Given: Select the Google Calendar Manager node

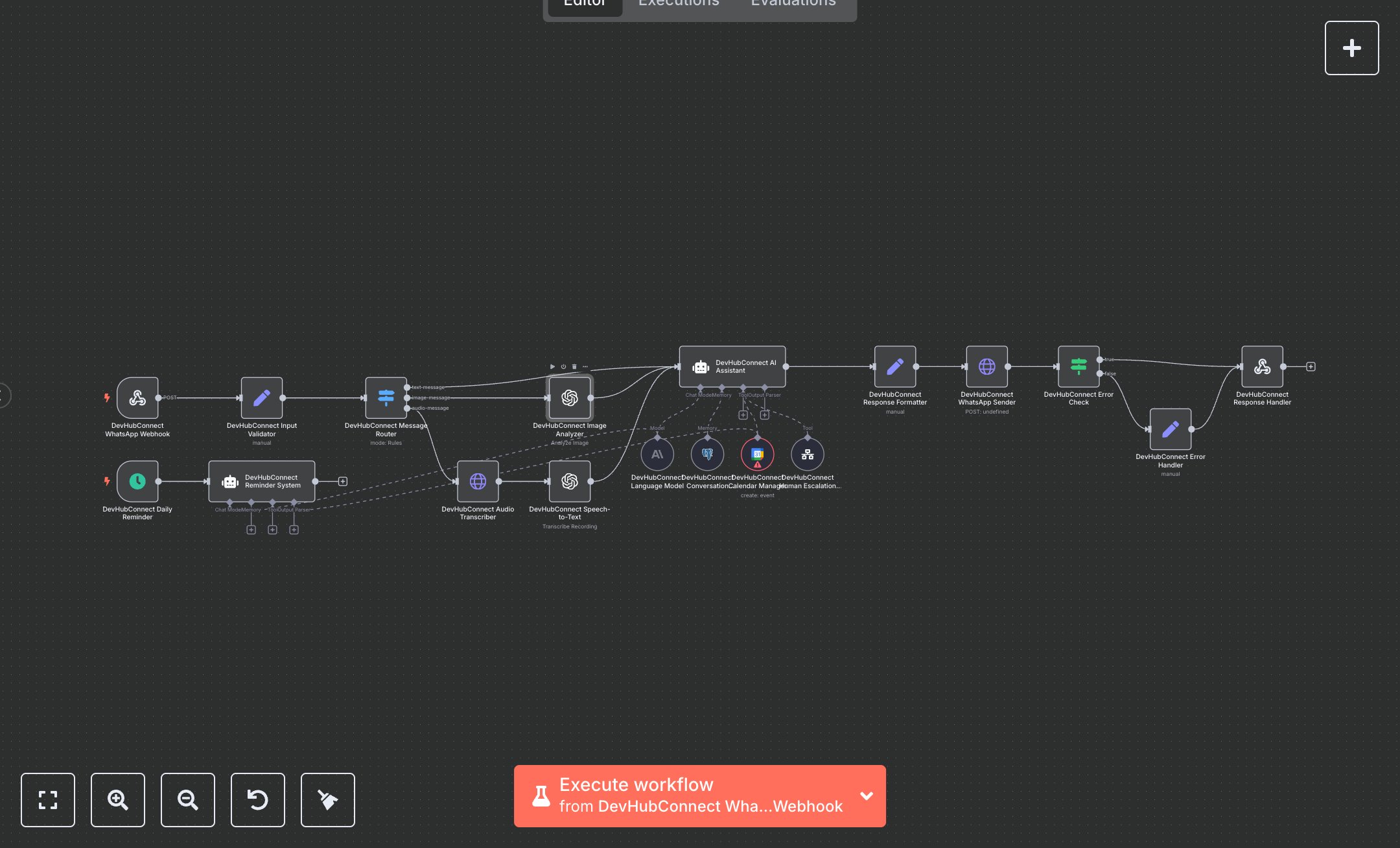Looking at the screenshot, I should (757, 454).
